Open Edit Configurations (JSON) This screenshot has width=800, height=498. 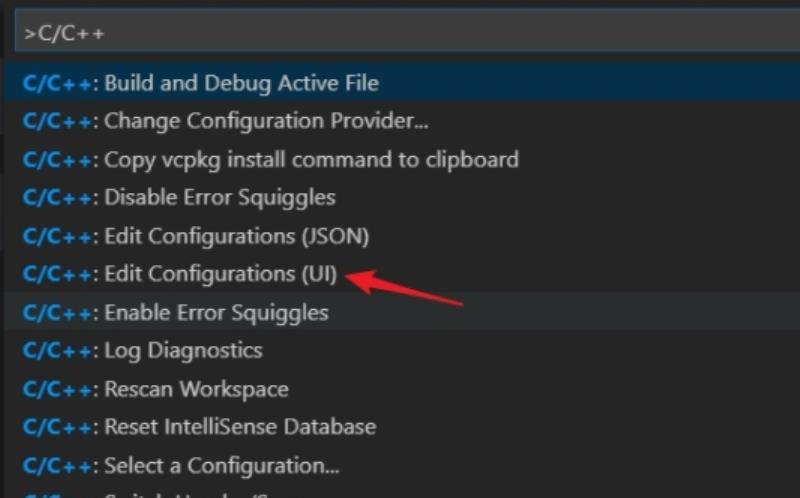tap(402, 236)
